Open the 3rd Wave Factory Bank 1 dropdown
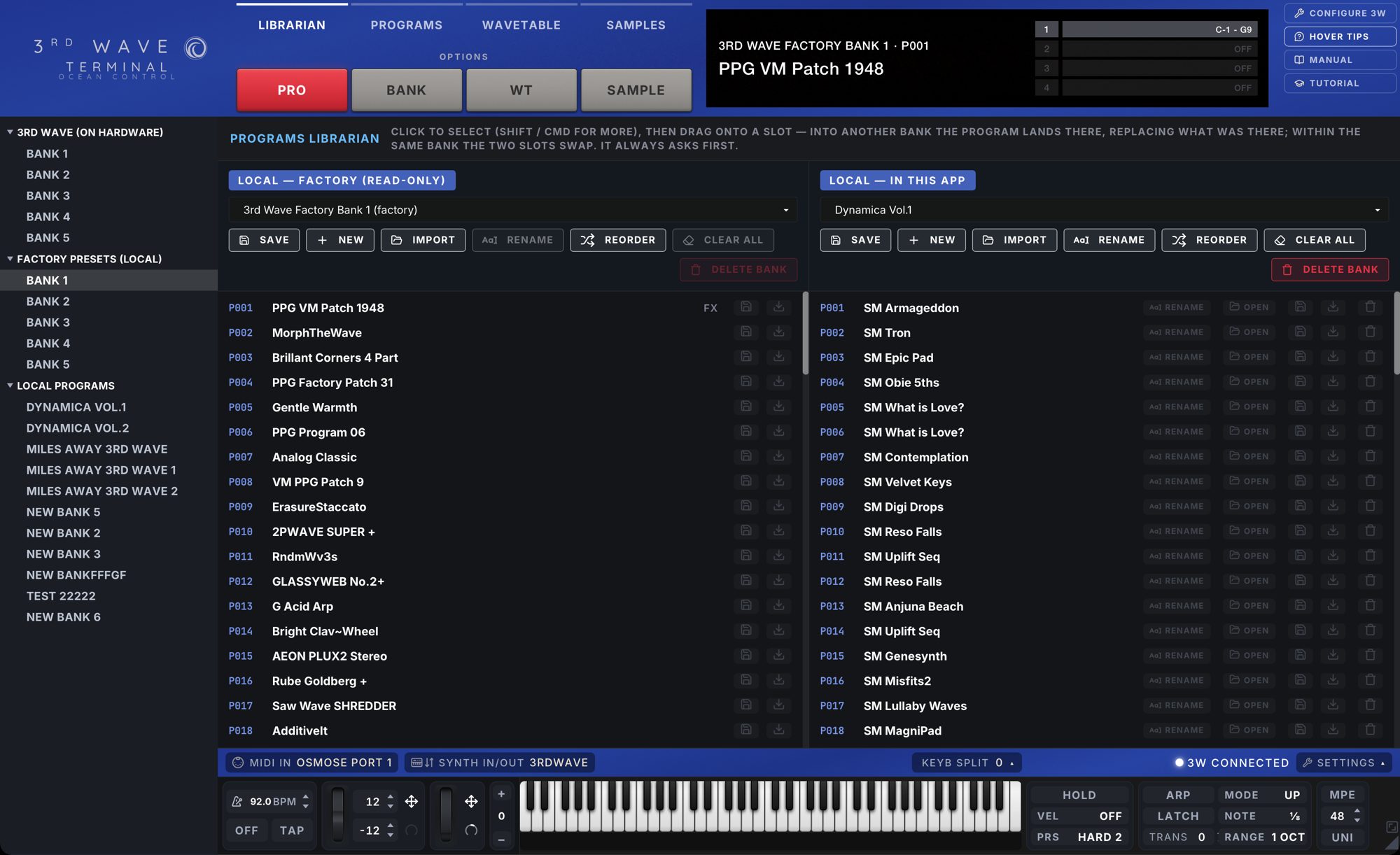 click(513, 210)
